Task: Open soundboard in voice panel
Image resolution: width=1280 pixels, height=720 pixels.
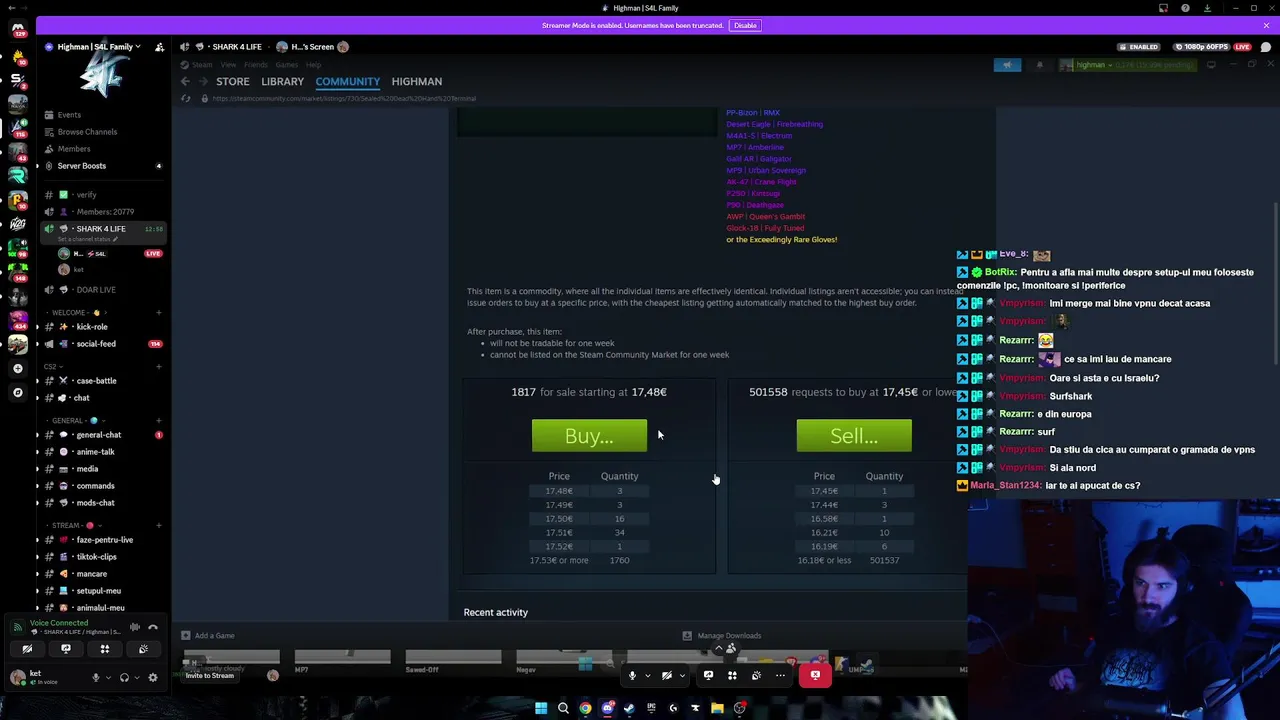Action: [143, 649]
